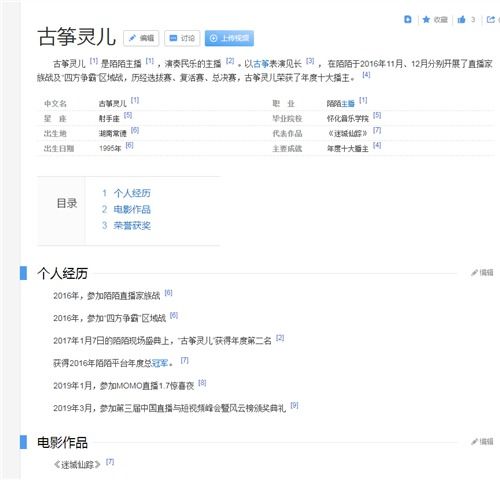The width and height of the screenshot is (500, 480).
Task: Click the line 2017年1月7日的陌陌现场盛典上
Action: 162,341
